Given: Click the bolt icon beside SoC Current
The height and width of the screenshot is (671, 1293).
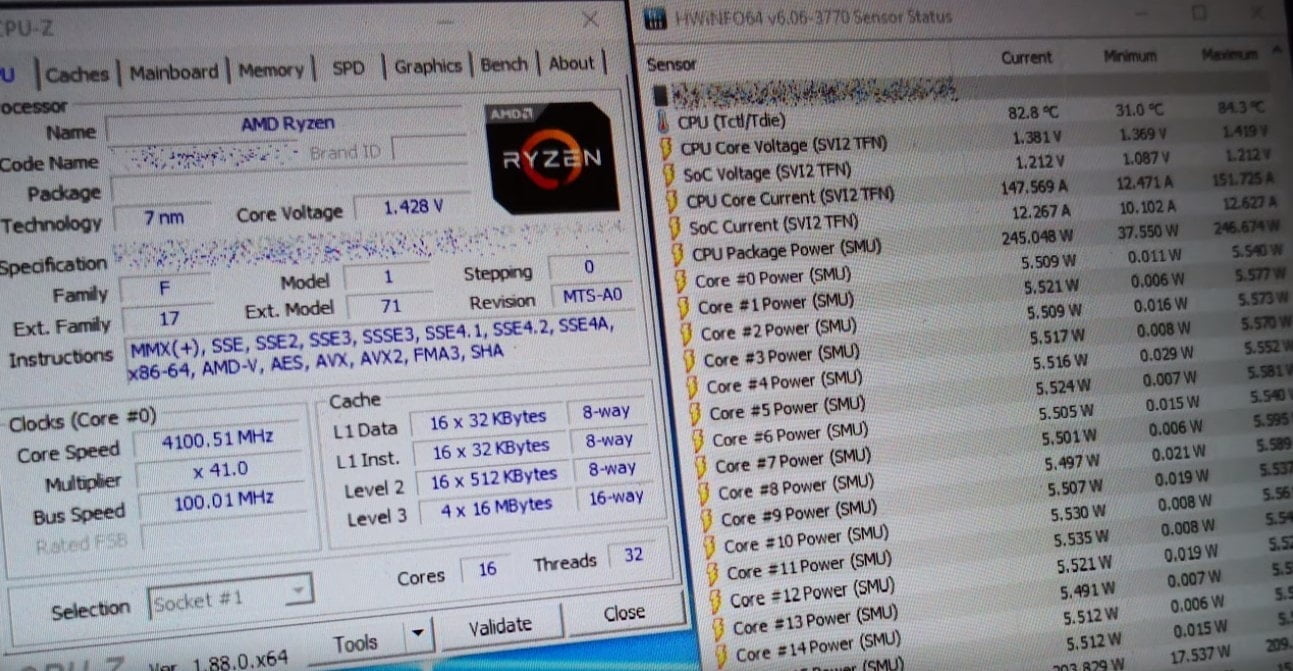Looking at the screenshot, I should (677, 228).
